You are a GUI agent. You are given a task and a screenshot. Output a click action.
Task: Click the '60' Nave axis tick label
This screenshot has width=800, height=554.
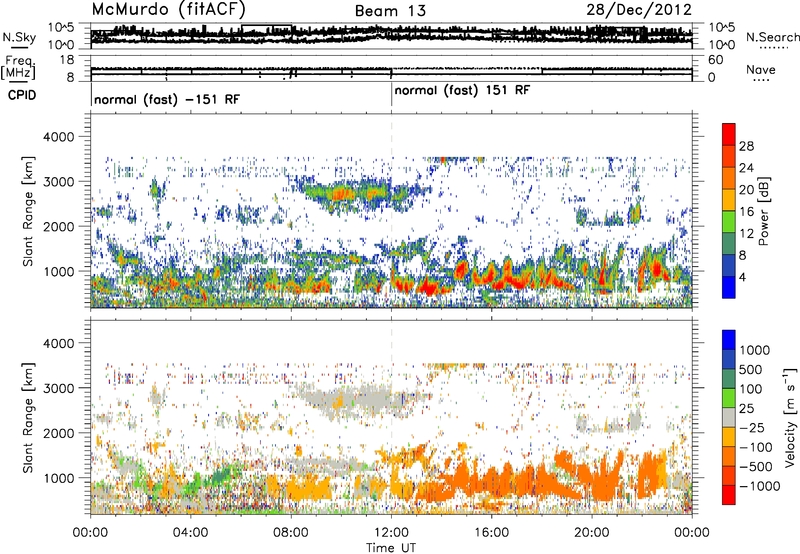coord(715,60)
